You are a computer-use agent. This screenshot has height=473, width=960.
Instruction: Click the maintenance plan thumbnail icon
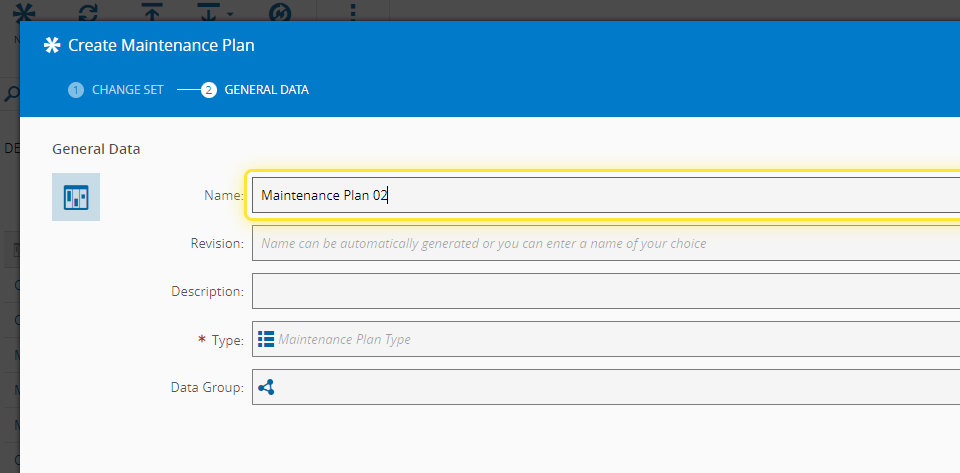pyautogui.click(x=76, y=197)
